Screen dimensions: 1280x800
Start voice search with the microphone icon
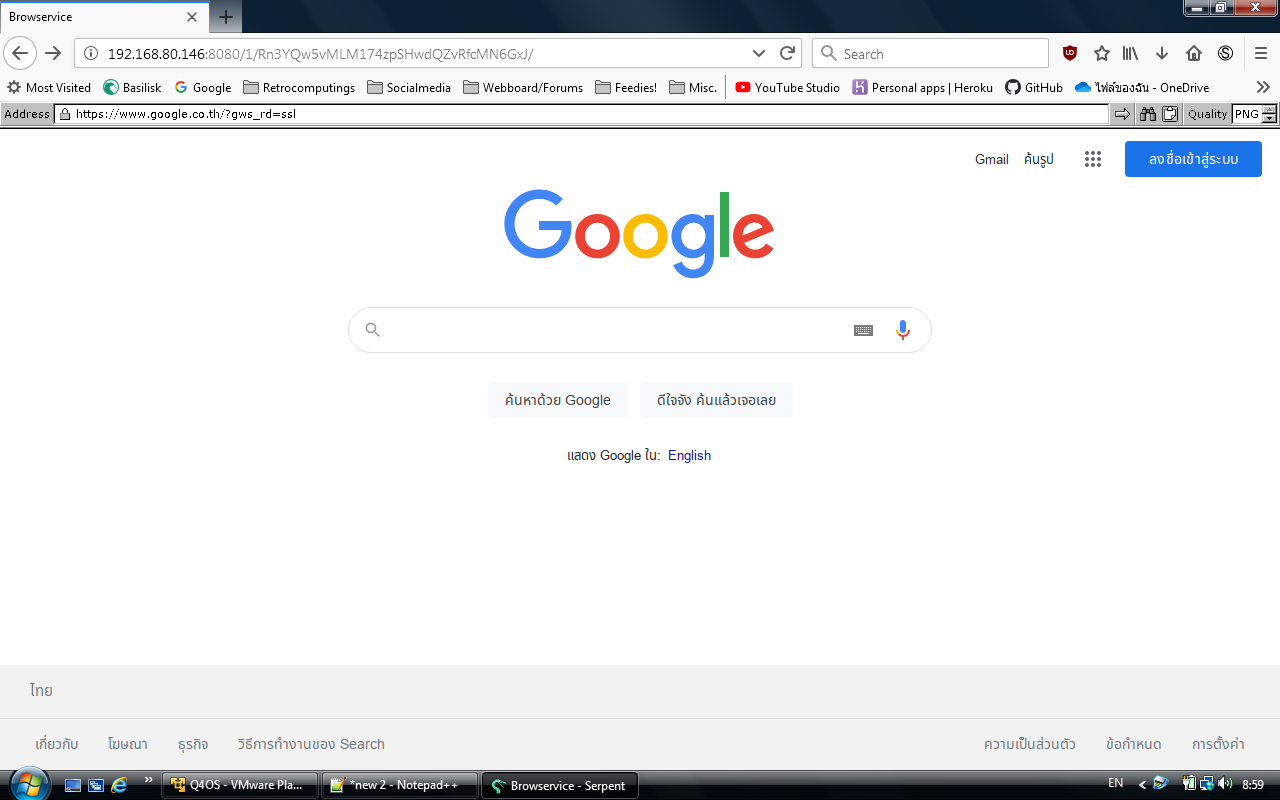tap(903, 330)
